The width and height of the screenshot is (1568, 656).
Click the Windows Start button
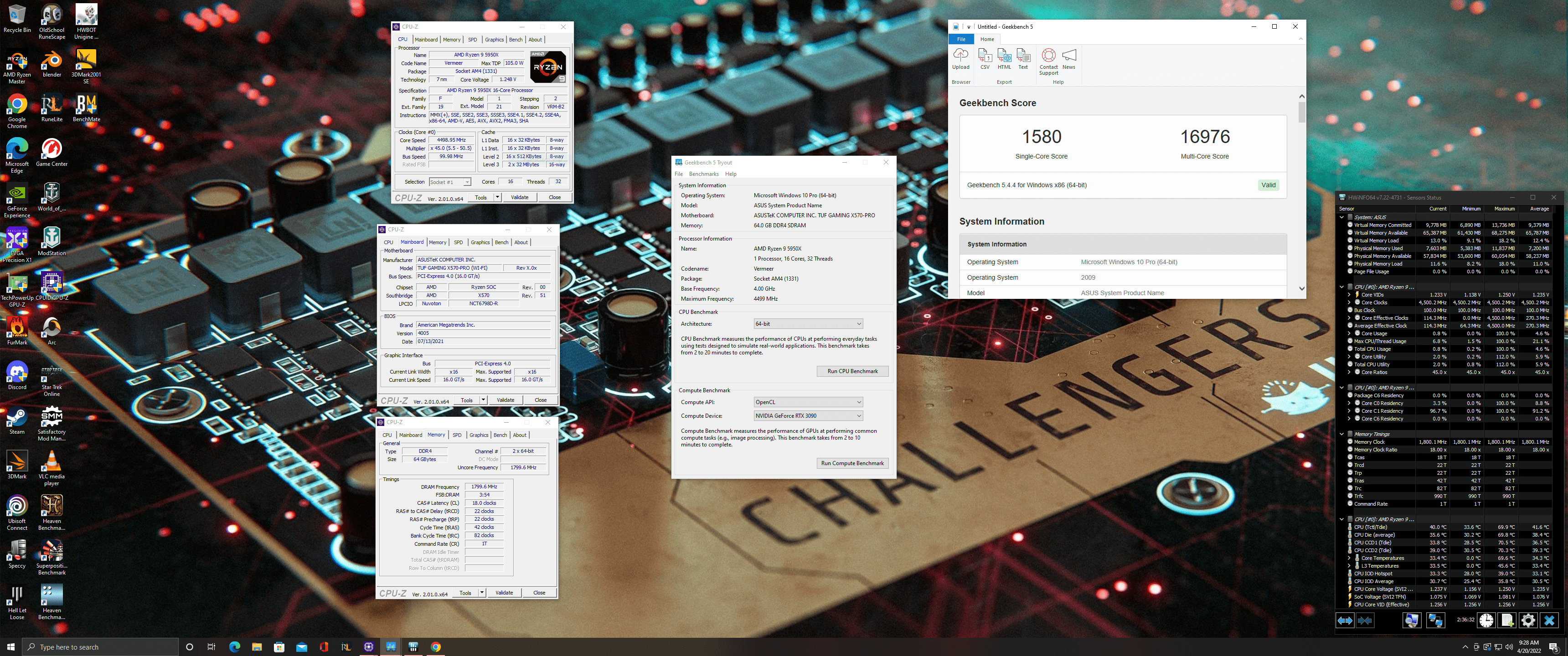click(x=10, y=647)
